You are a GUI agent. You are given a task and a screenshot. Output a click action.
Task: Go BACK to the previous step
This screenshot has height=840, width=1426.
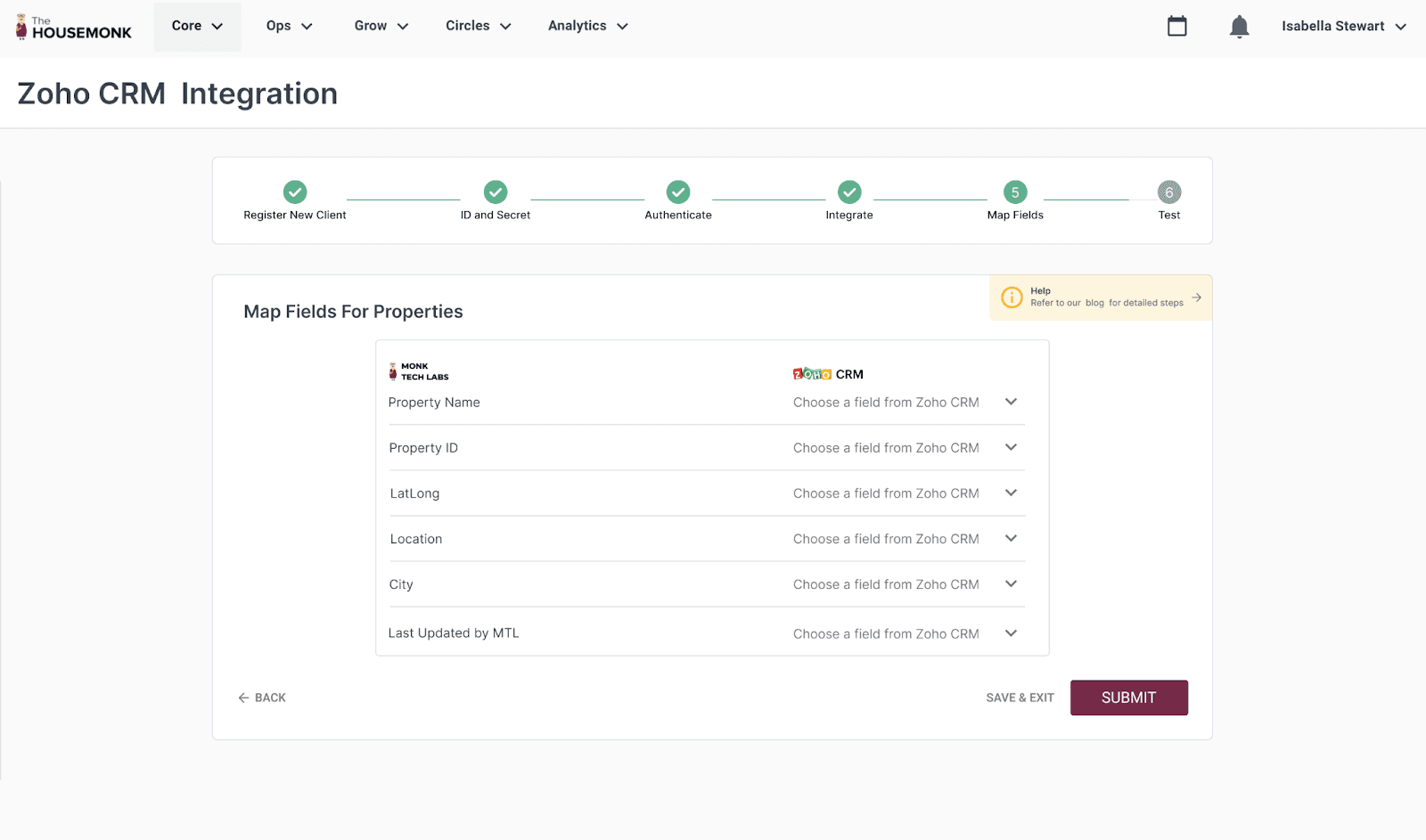pyautogui.click(x=262, y=698)
